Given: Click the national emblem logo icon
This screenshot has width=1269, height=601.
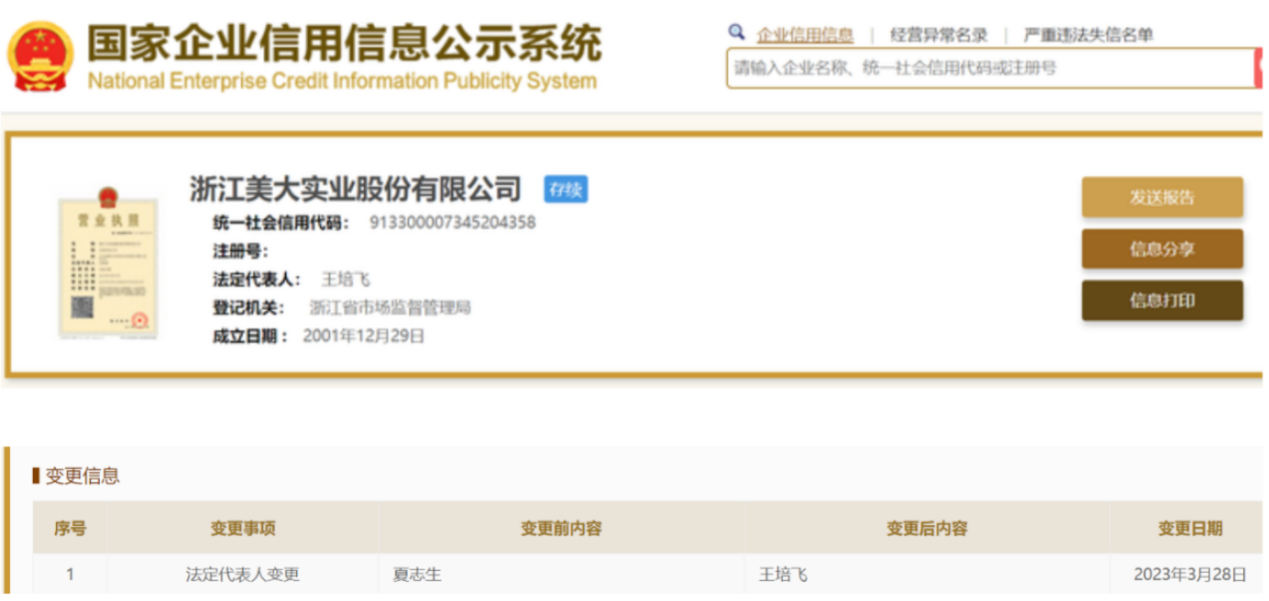Looking at the screenshot, I should pos(40,57).
